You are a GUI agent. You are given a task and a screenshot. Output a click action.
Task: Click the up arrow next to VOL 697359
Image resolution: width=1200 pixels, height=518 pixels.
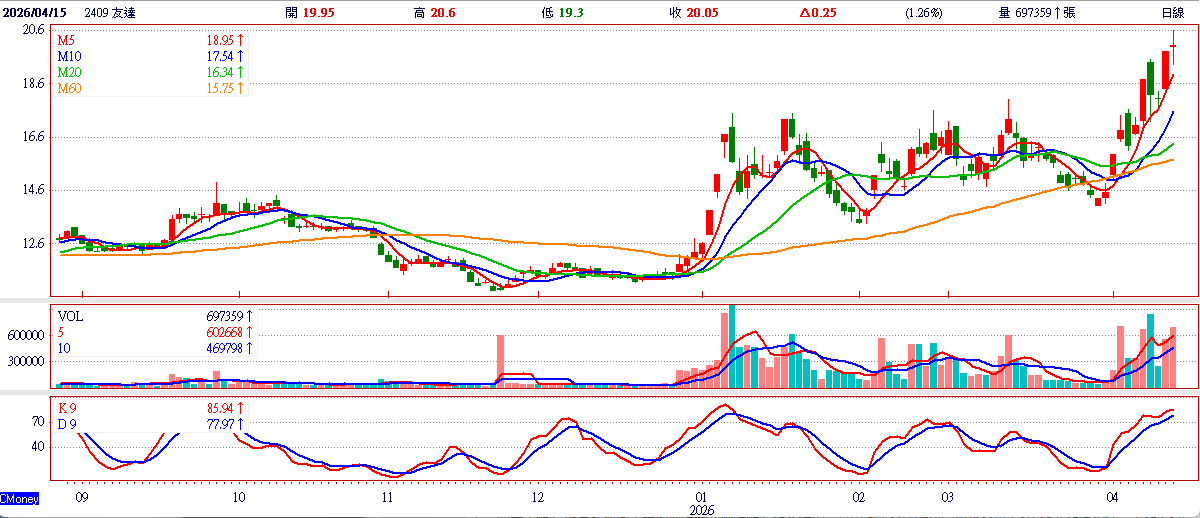point(248,315)
